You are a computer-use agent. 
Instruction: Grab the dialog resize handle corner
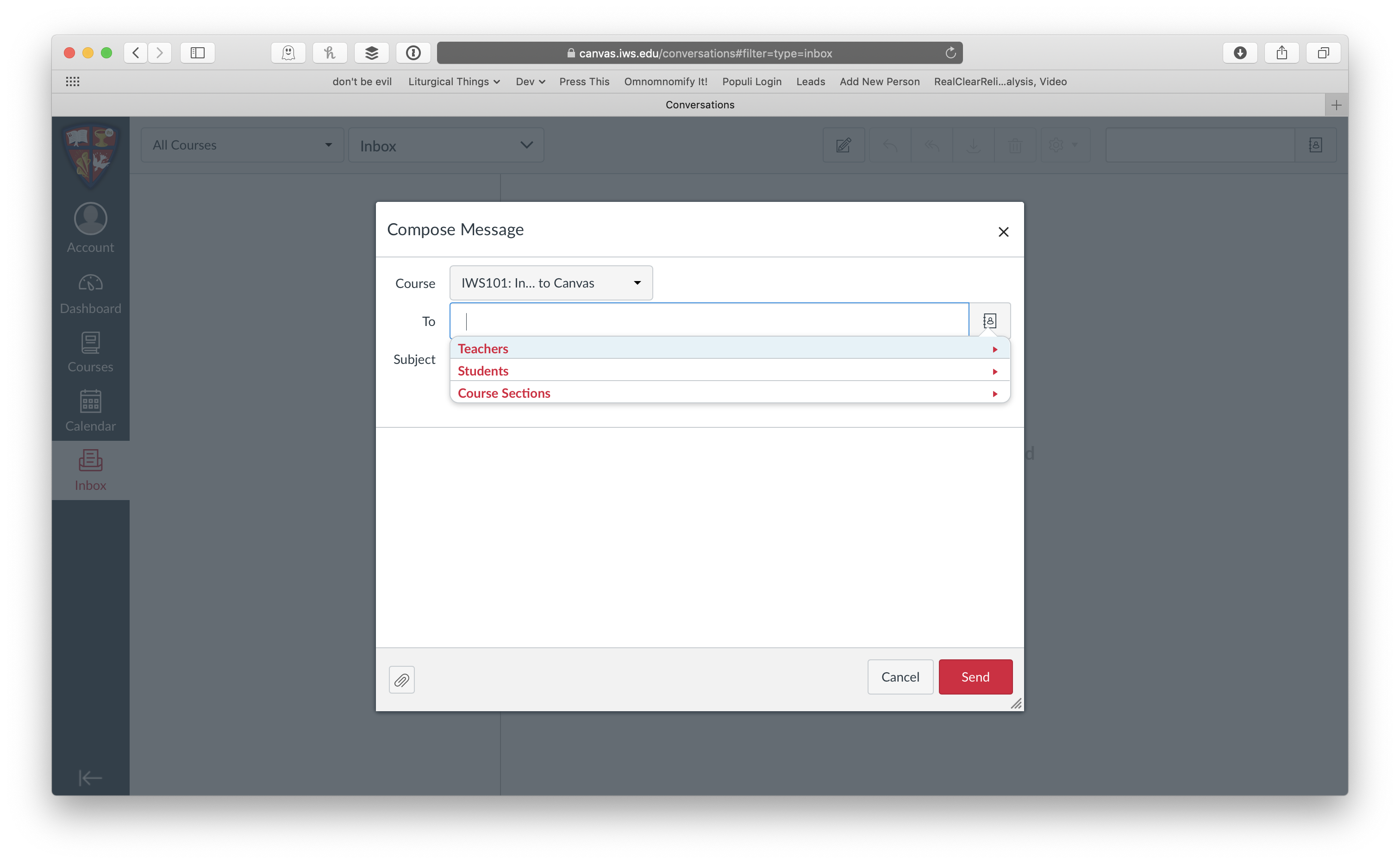pyautogui.click(x=1016, y=703)
